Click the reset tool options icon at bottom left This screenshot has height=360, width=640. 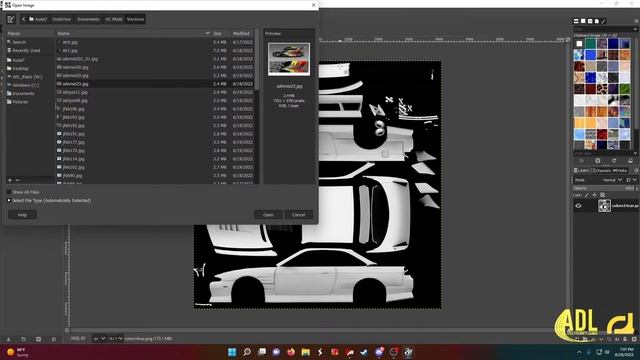pos(53,339)
